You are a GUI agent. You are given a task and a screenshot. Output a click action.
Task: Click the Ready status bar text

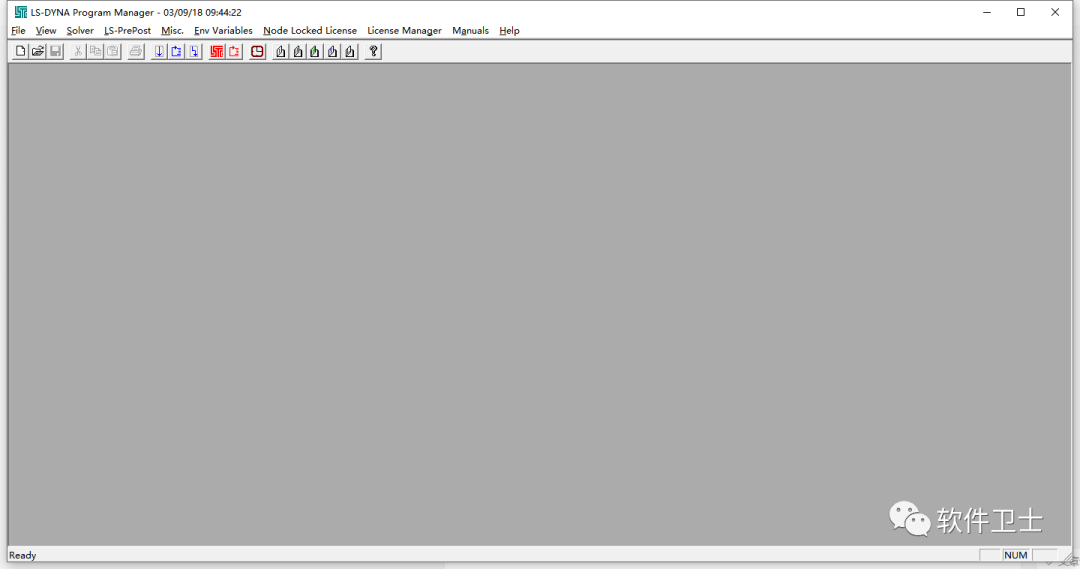pos(23,555)
